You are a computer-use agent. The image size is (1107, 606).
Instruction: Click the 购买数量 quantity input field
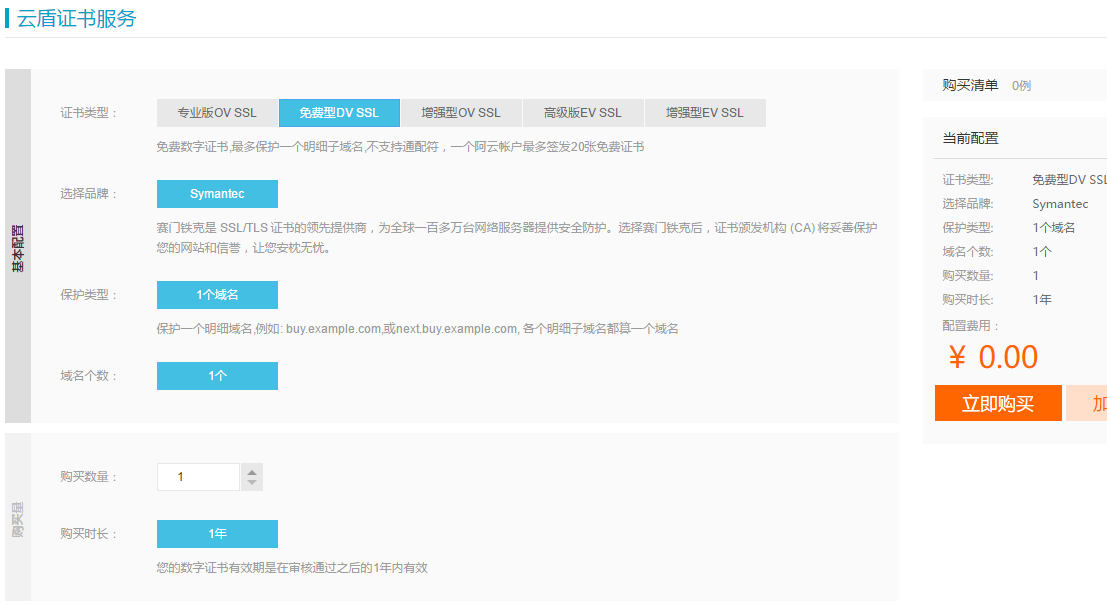click(199, 477)
